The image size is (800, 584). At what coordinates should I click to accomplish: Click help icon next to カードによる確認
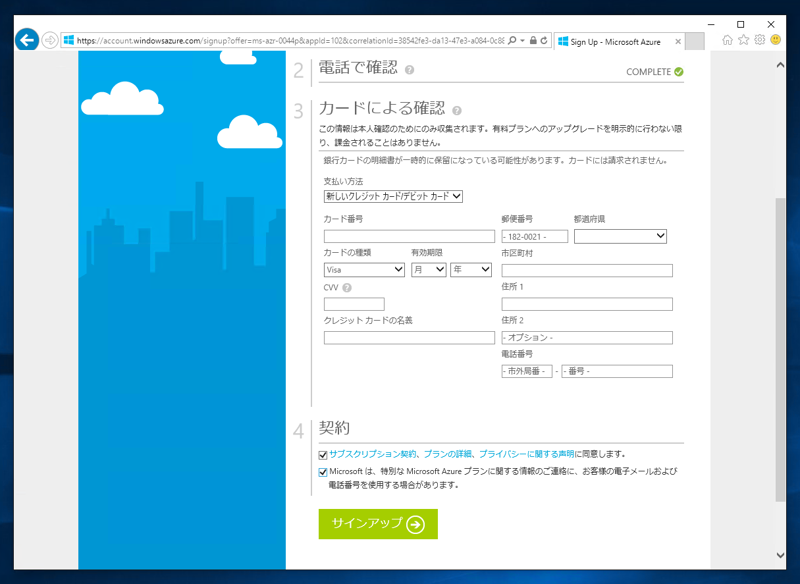(457, 111)
